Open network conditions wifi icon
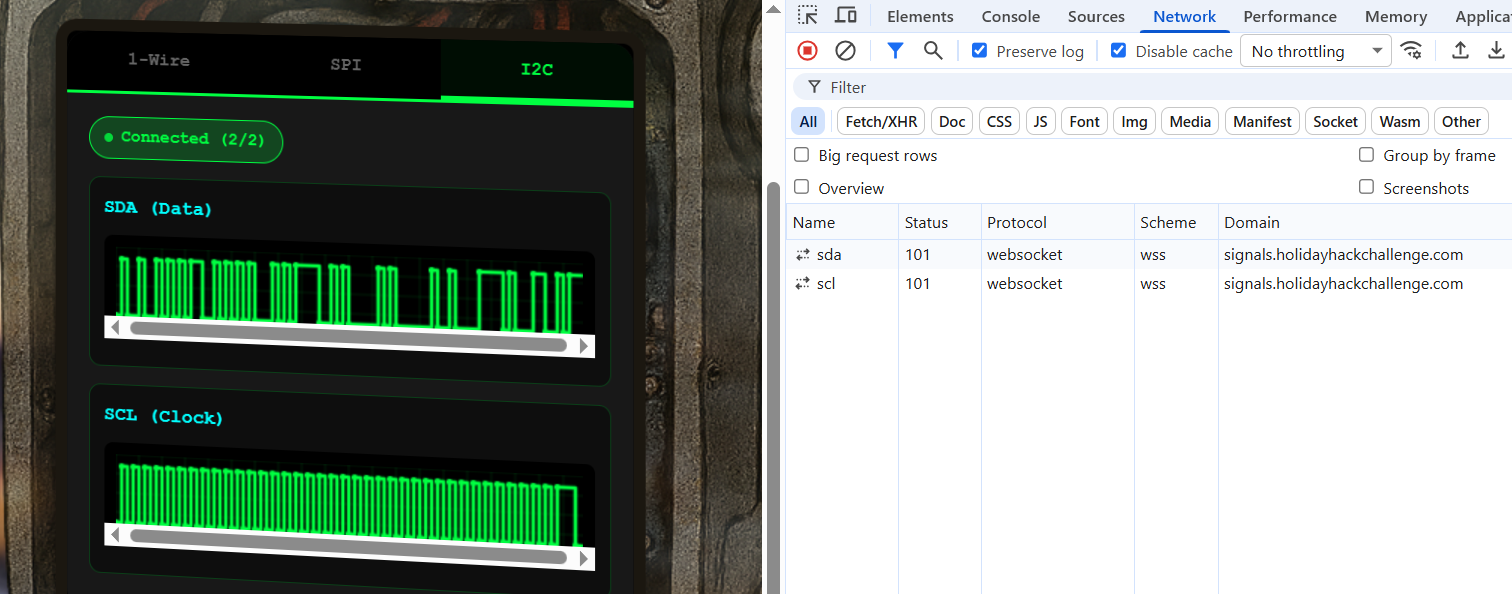The width and height of the screenshot is (1512, 594). pyautogui.click(x=1411, y=51)
